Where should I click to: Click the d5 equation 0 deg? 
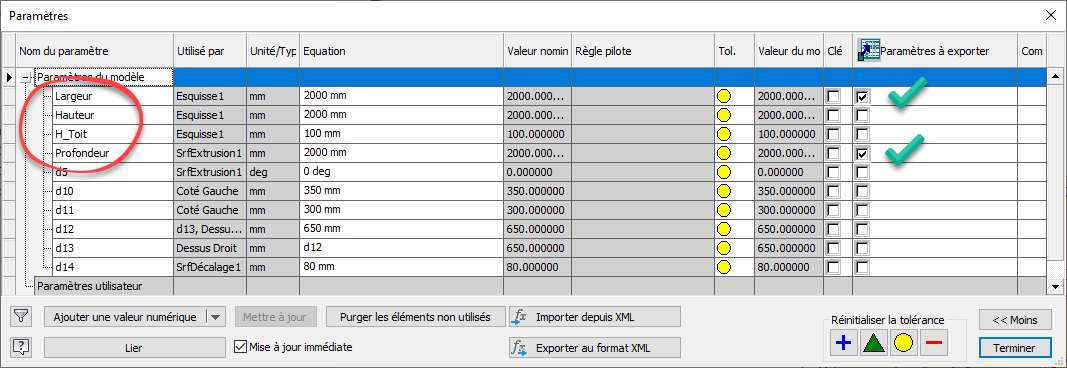point(401,172)
